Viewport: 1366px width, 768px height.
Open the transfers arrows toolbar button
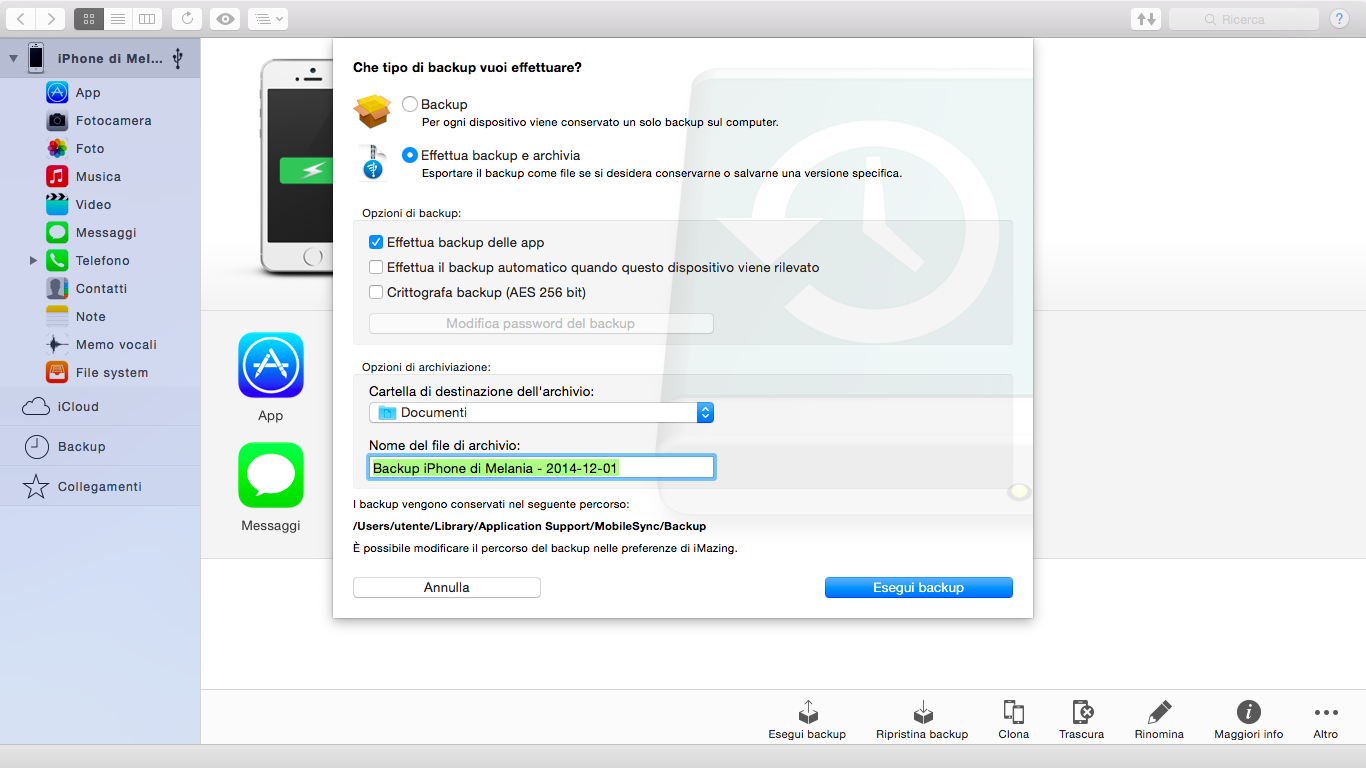1145,19
